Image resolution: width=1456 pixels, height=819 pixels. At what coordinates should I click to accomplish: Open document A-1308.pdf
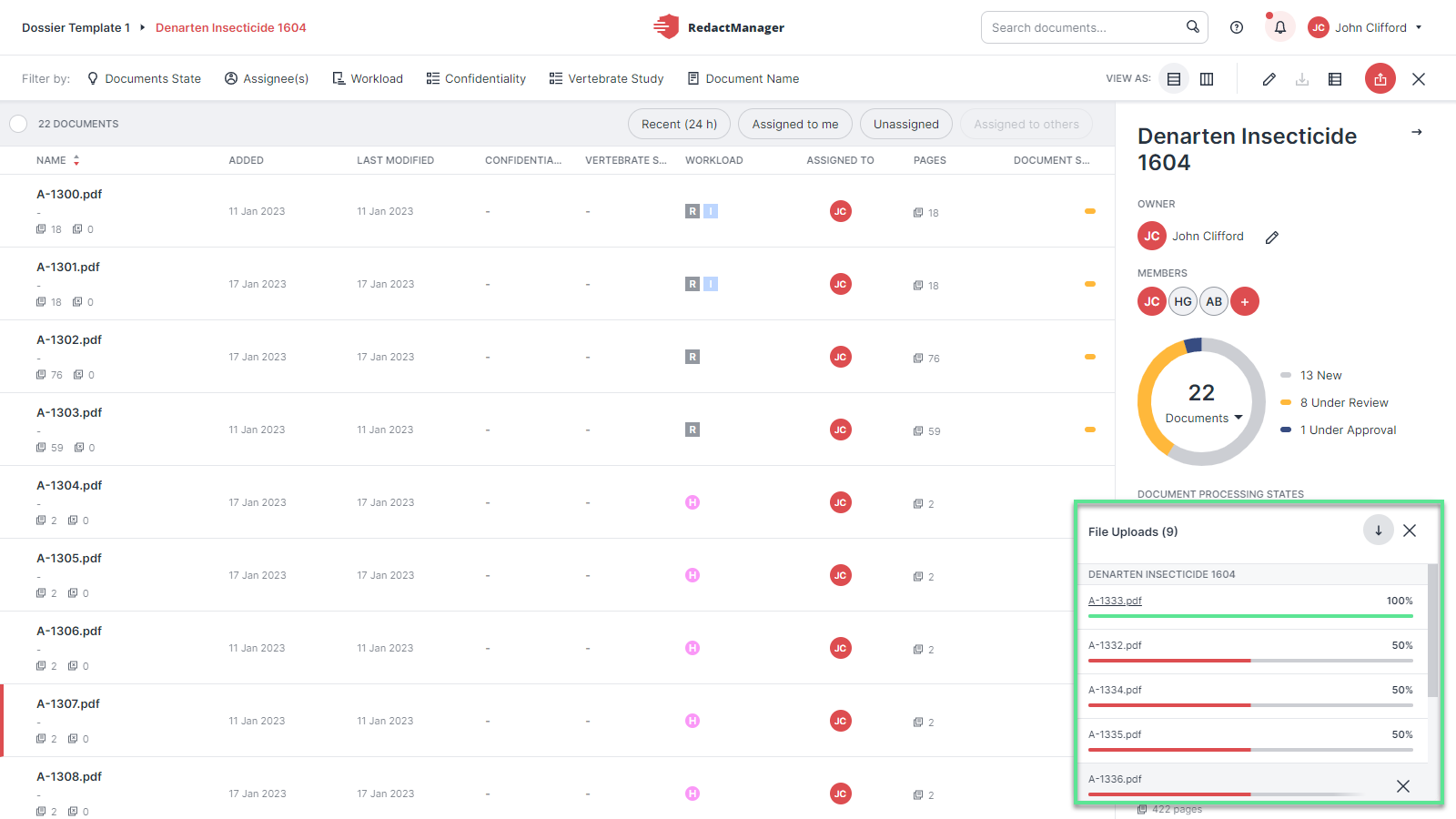coord(69,776)
